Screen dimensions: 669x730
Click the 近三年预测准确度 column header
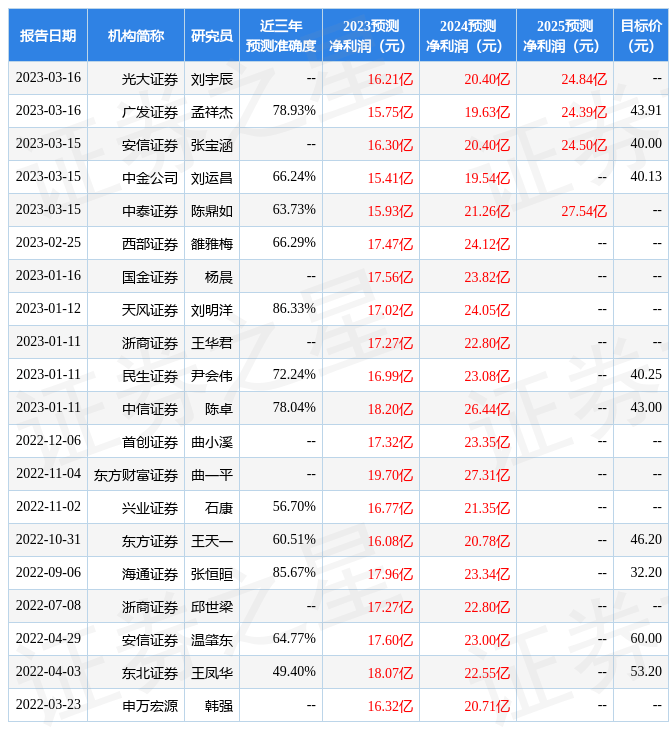point(281,36)
